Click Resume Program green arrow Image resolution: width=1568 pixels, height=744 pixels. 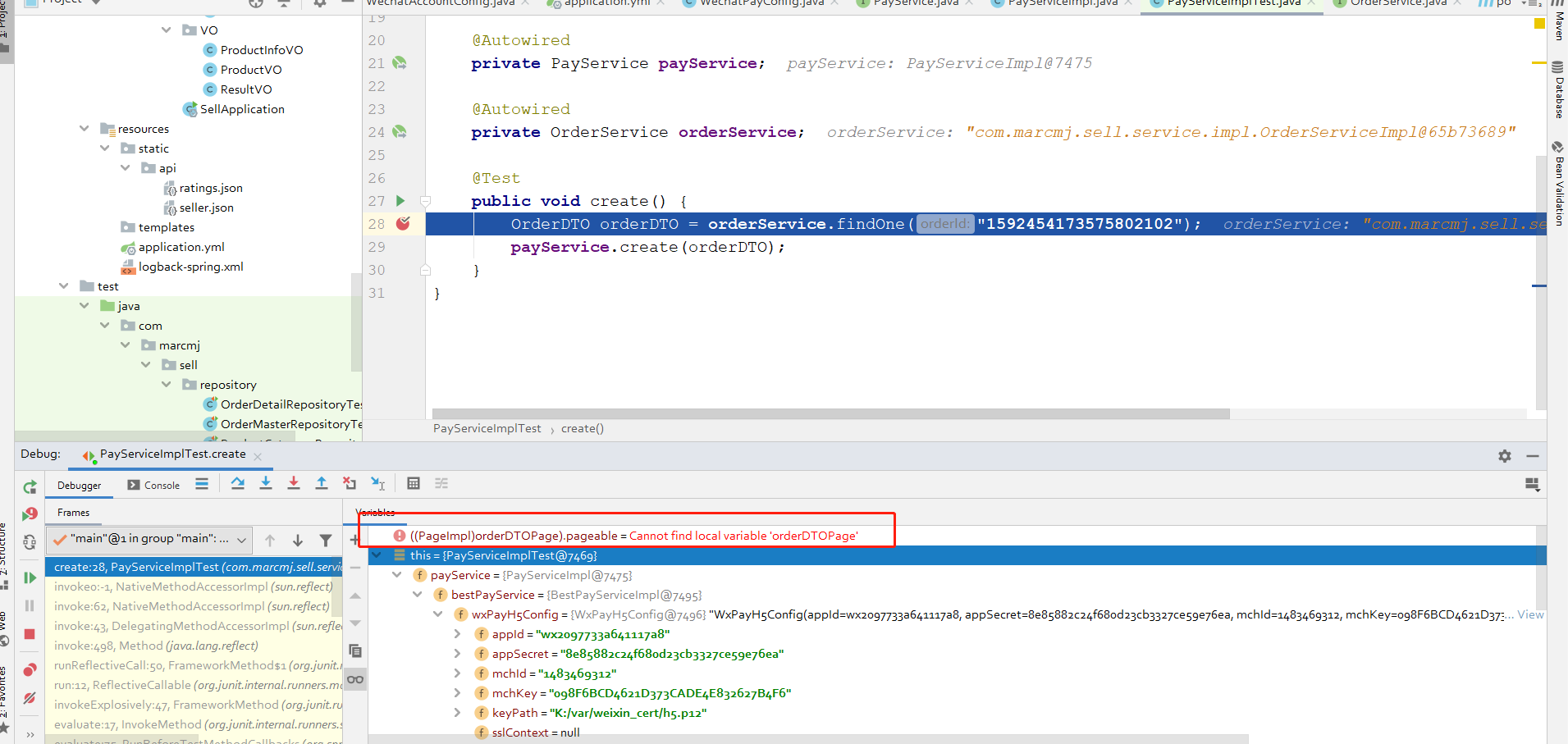pos(30,578)
